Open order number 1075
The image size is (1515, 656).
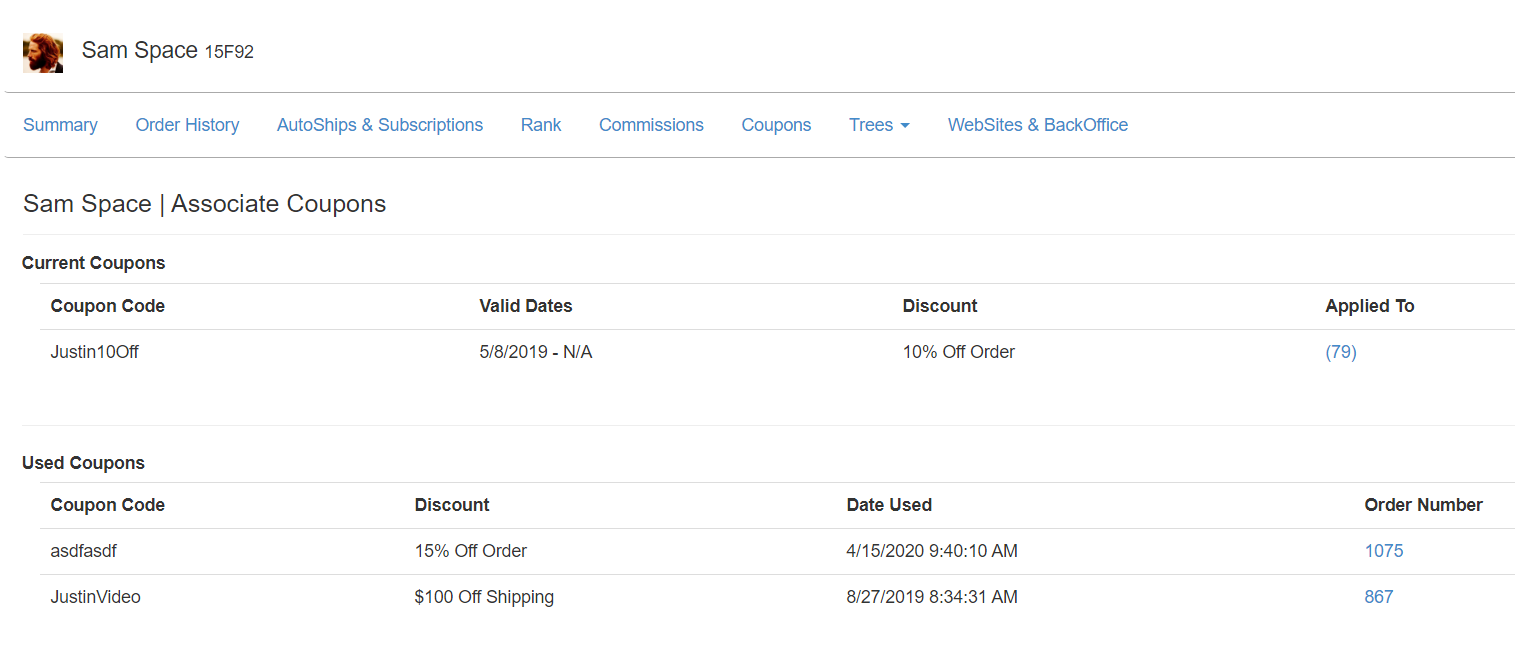tap(1383, 551)
